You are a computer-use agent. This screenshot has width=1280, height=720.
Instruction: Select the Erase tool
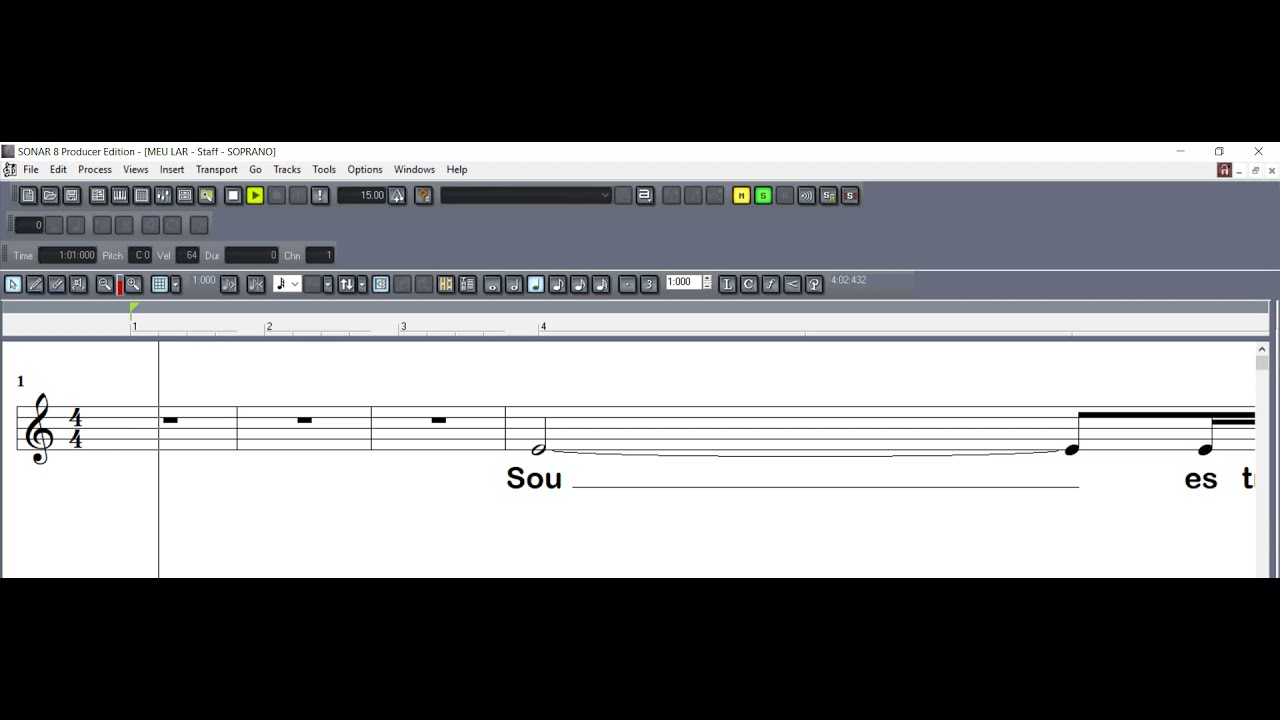tap(57, 285)
